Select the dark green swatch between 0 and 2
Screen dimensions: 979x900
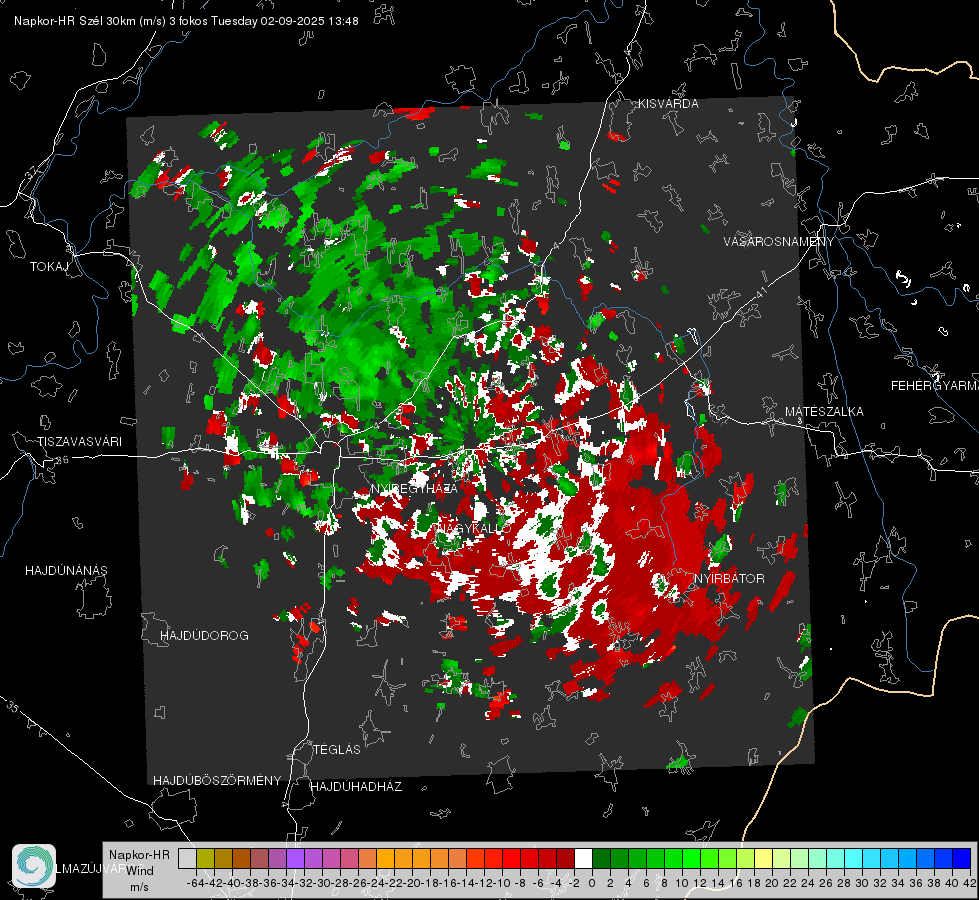point(601,858)
